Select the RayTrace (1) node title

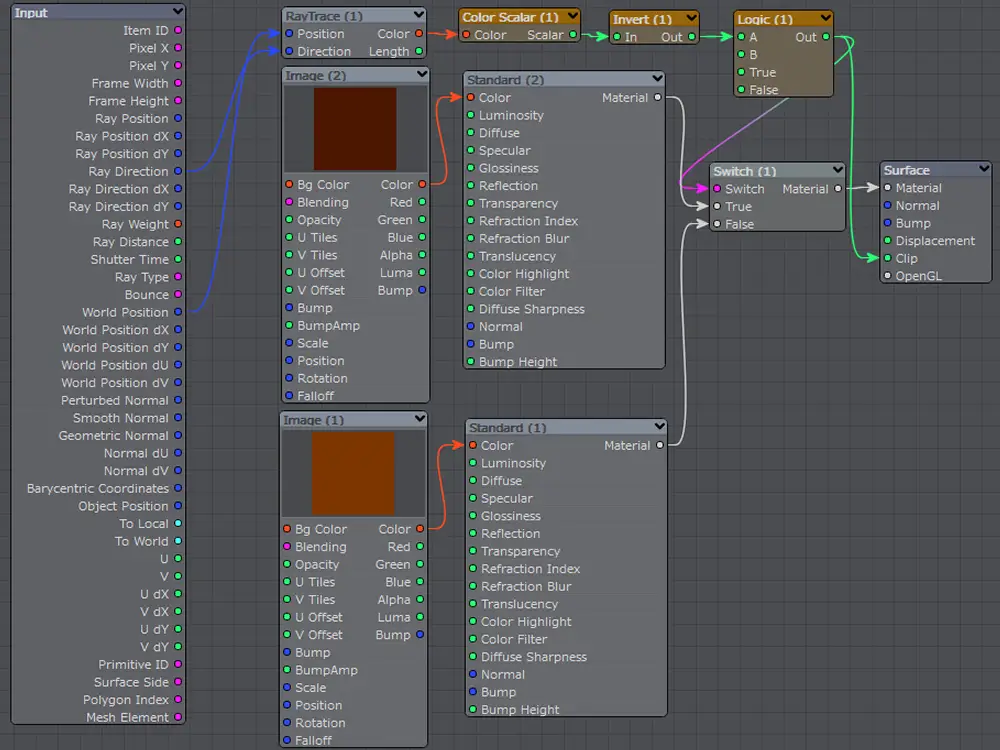pos(324,16)
